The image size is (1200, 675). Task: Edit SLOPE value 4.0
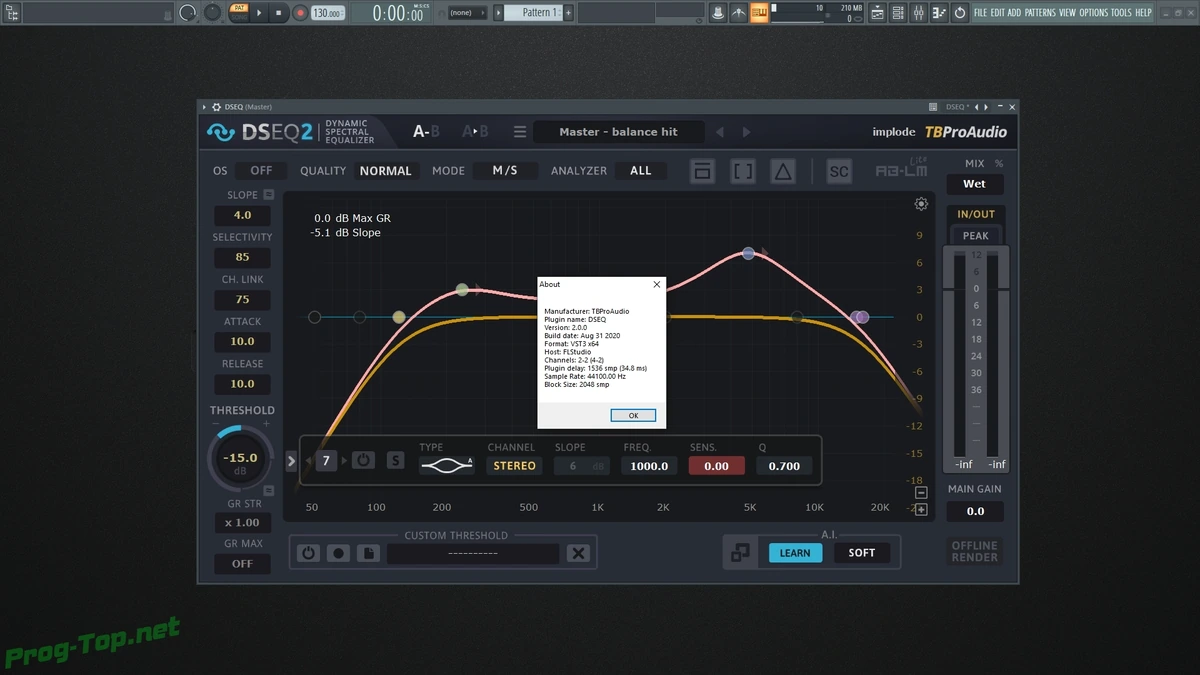(x=242, y=215)
